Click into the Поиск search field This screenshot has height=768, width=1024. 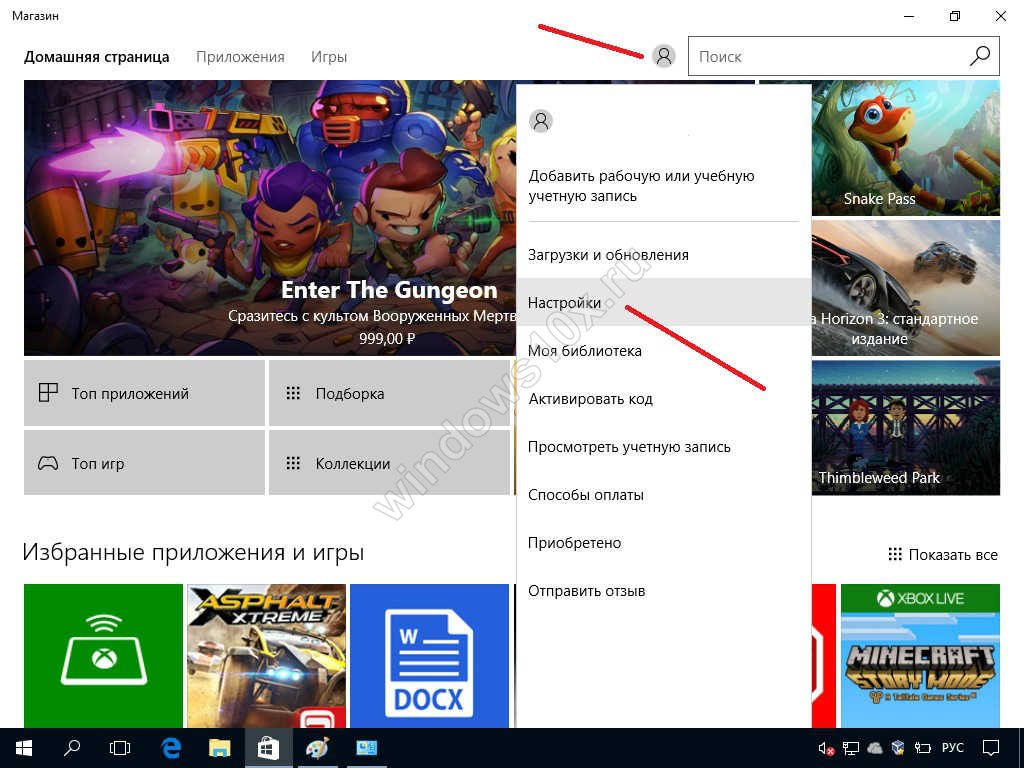825,57
